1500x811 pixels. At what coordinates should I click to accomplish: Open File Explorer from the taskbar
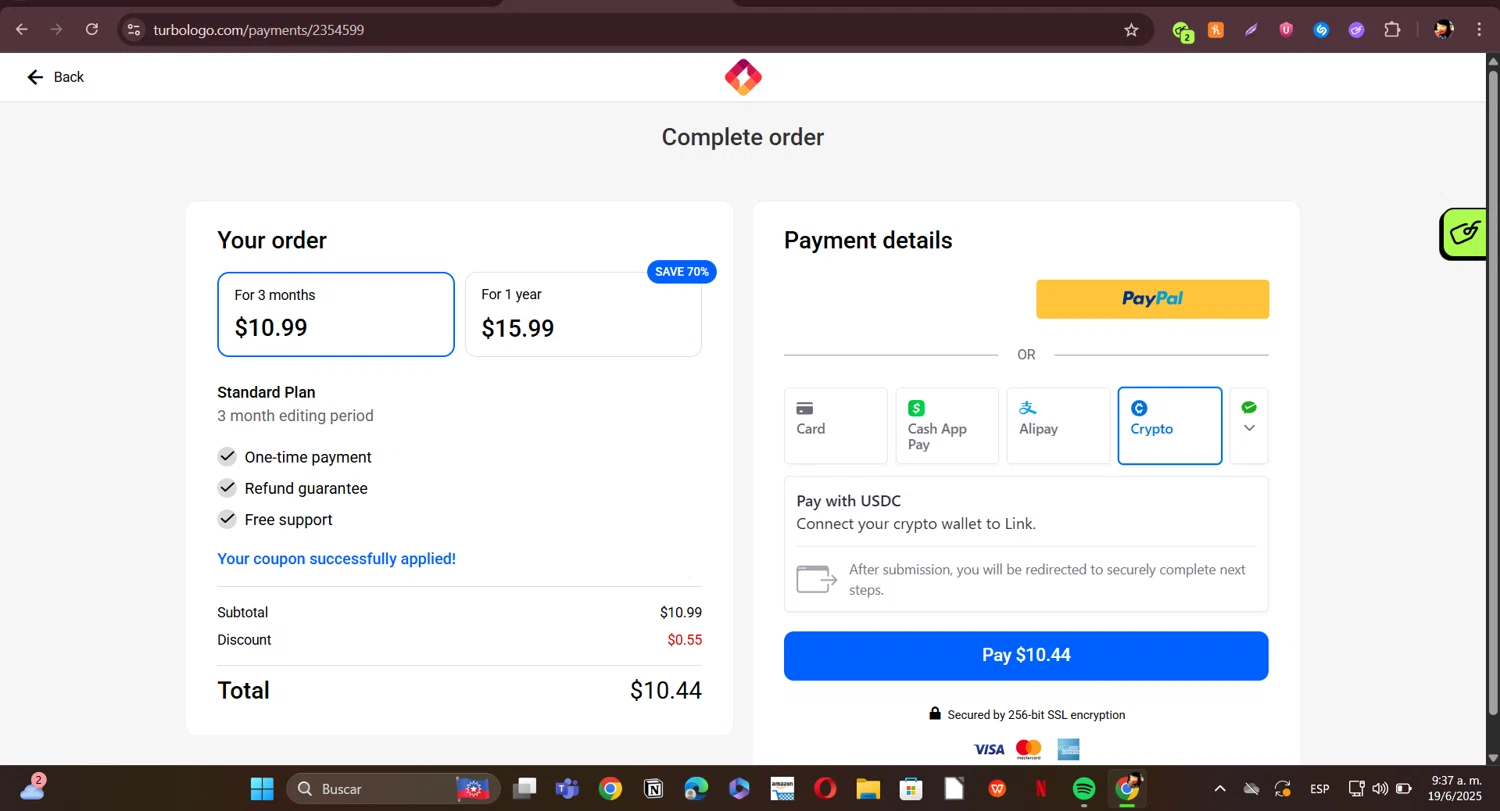867,789
